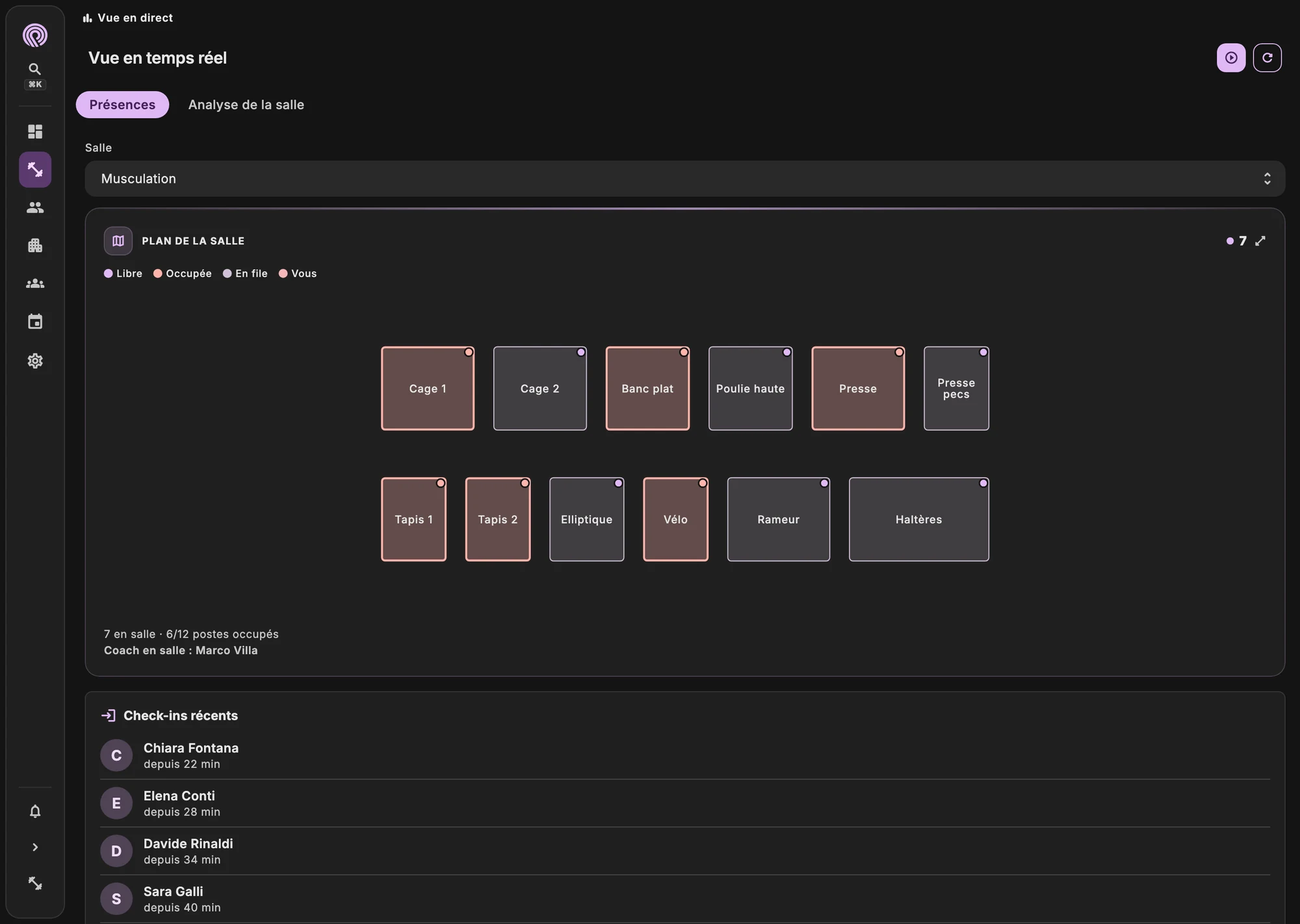This screenshot has height=924, width=1300.
Task: Switch to Analyse de la salle tab
Action: point(246,105)
